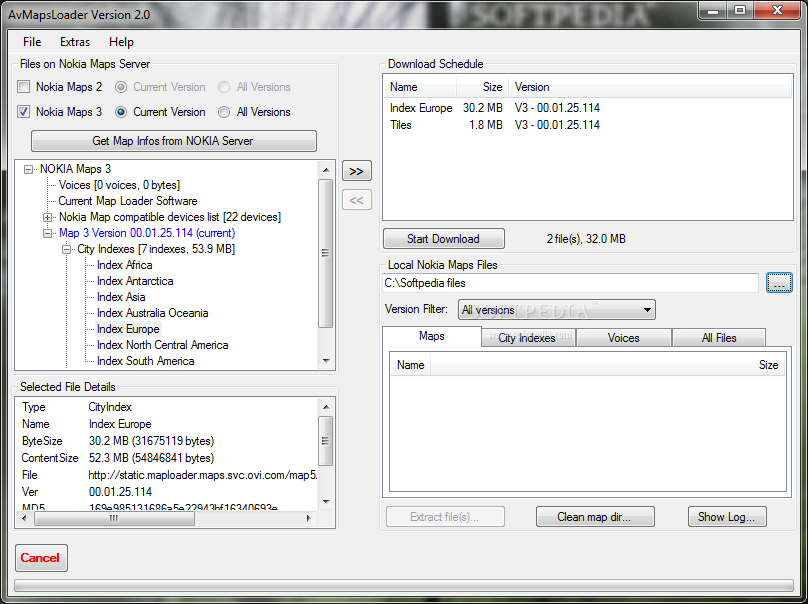Browse for local maps folder with ... button
Screen dimensions: 808x604
779,283
